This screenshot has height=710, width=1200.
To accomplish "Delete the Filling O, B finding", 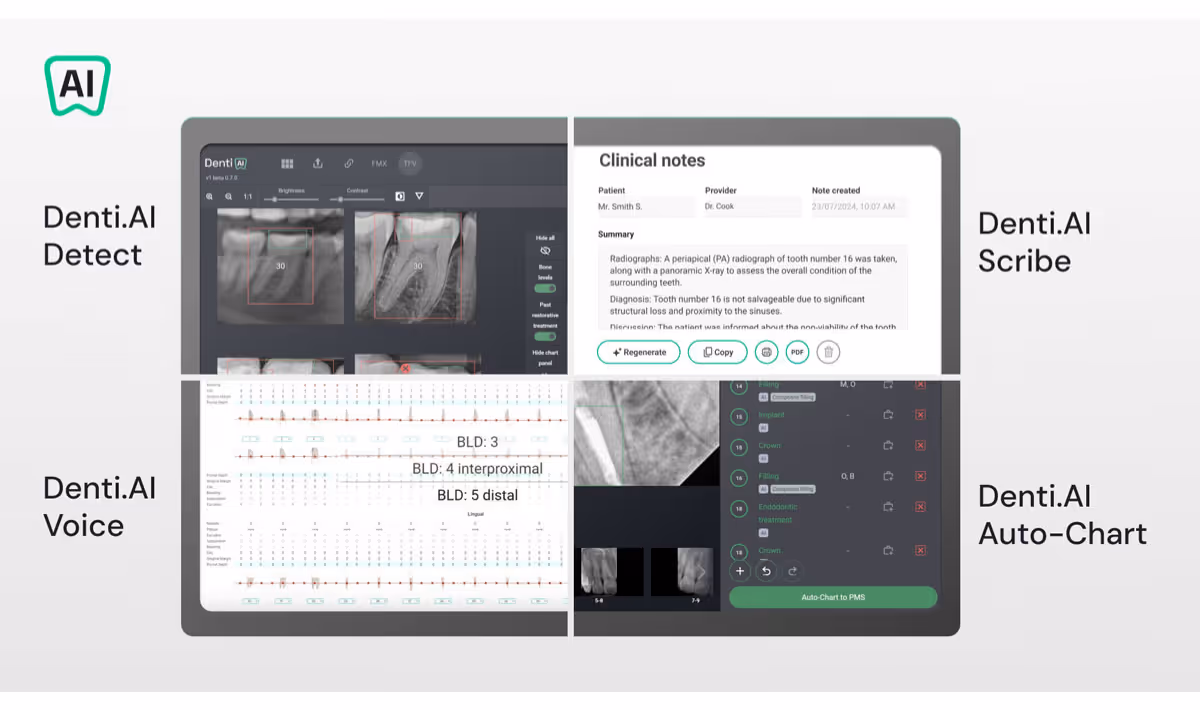I will [x=920, y=476].
